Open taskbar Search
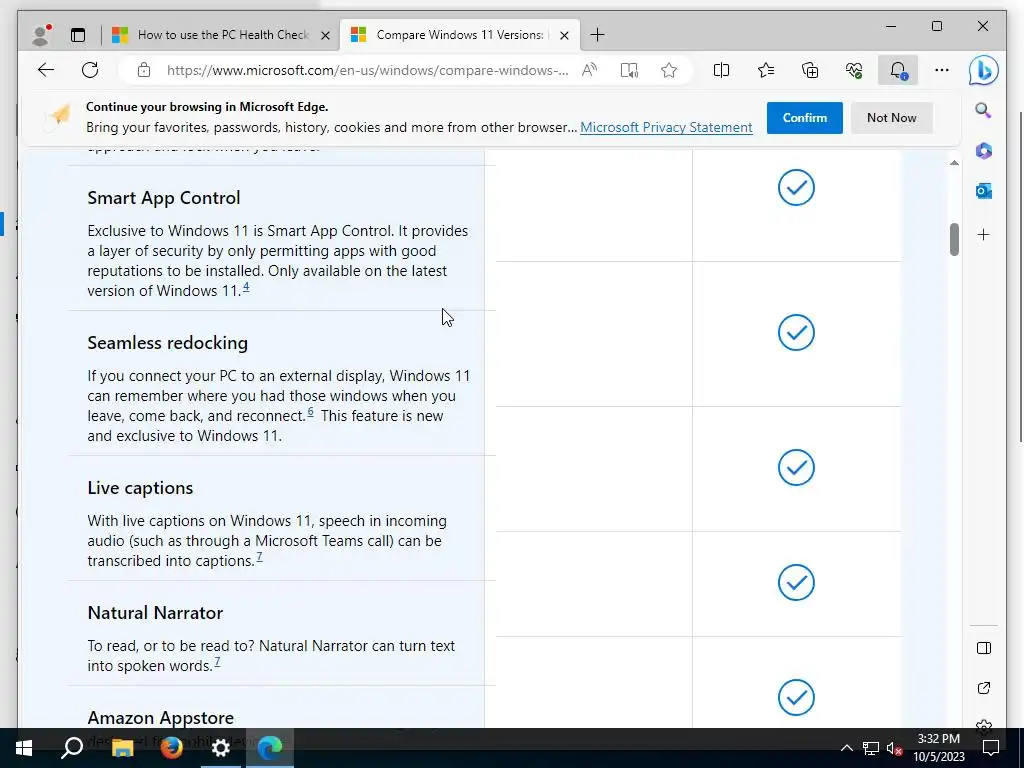 point(72,748)
